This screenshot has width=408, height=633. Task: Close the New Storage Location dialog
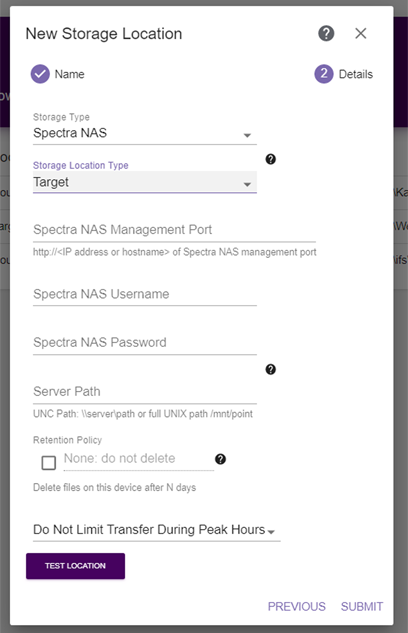click(361, 33)
